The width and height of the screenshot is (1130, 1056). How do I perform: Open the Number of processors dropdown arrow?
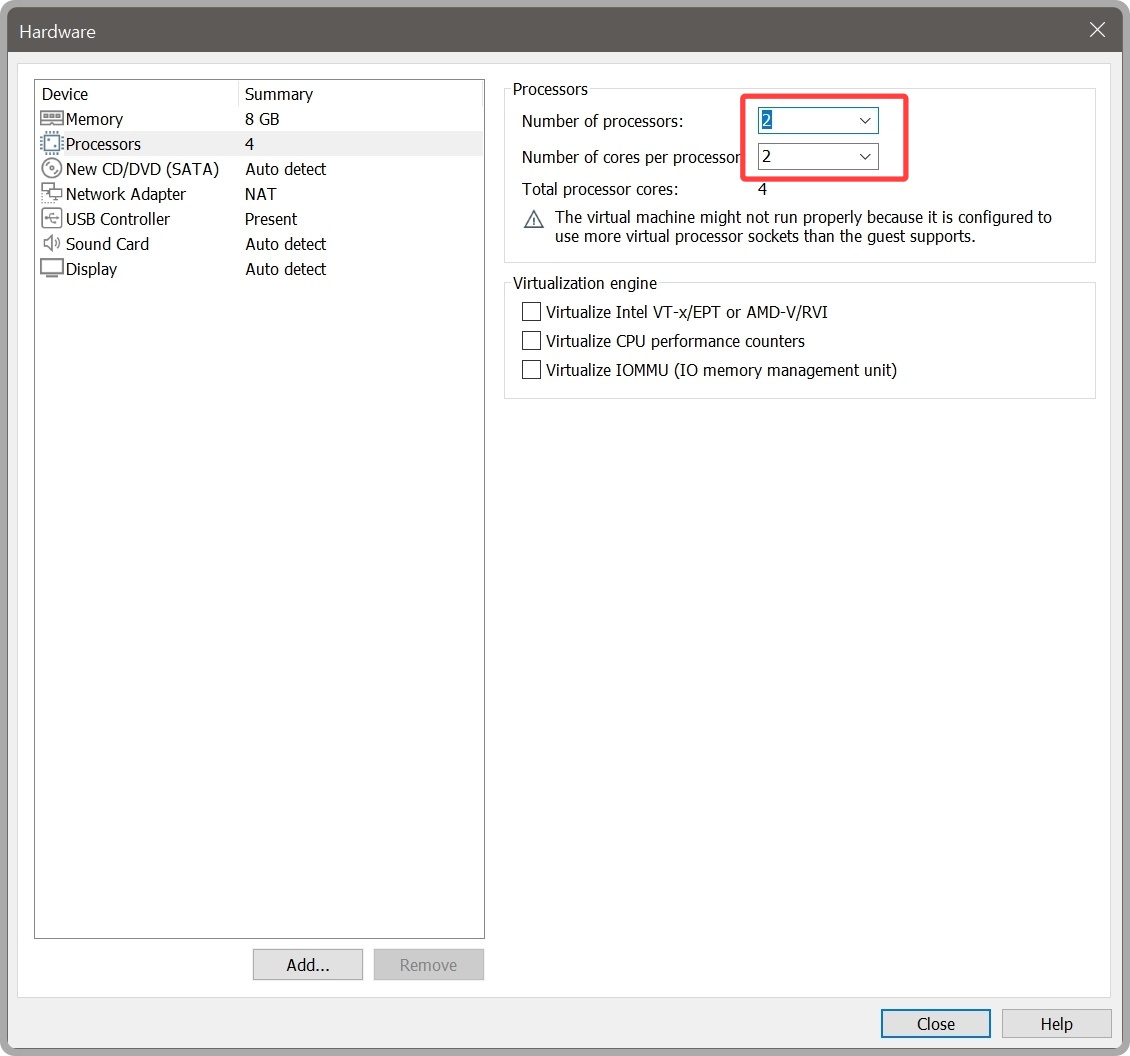pos(865,120)
